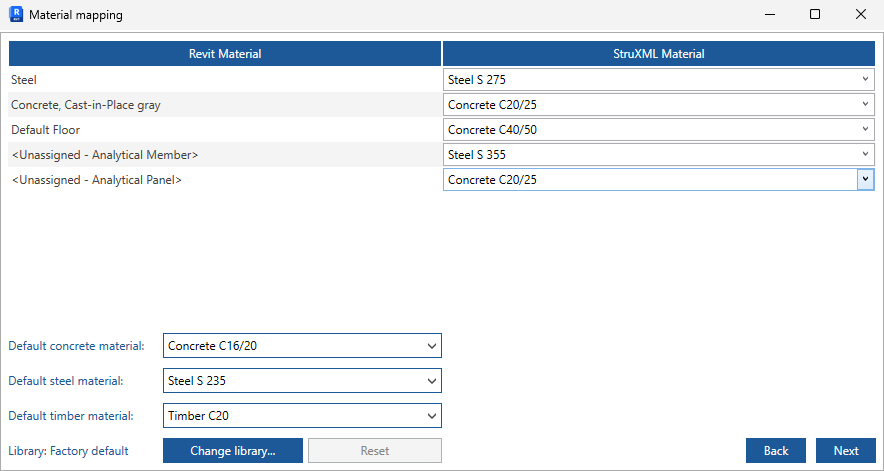884x471 pixels.
Task: Select <Unassigned - Analytical Member> cell
Action: pos(225,155)
